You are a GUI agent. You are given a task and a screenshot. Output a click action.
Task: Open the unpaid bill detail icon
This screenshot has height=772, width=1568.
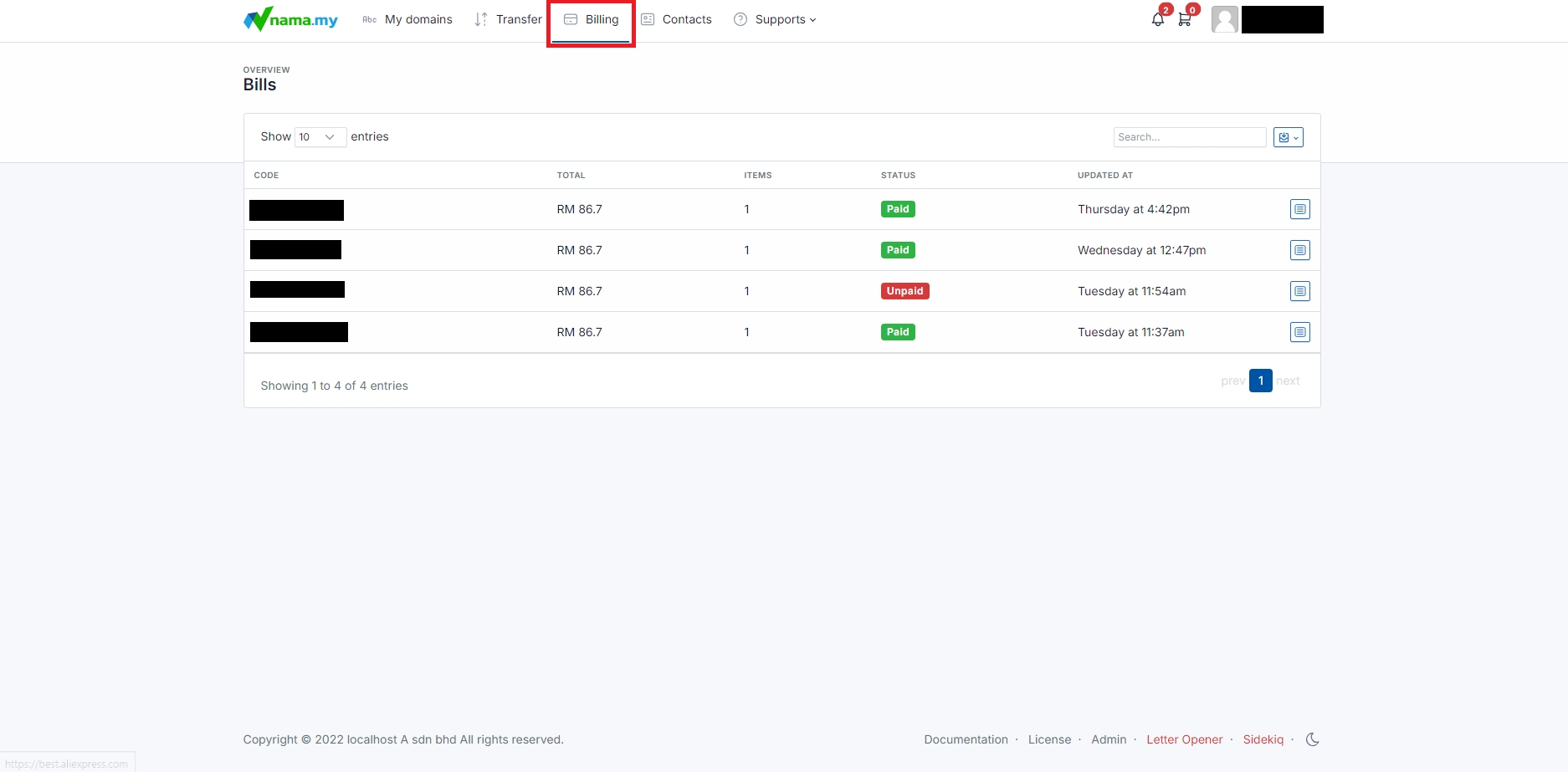1299,291
